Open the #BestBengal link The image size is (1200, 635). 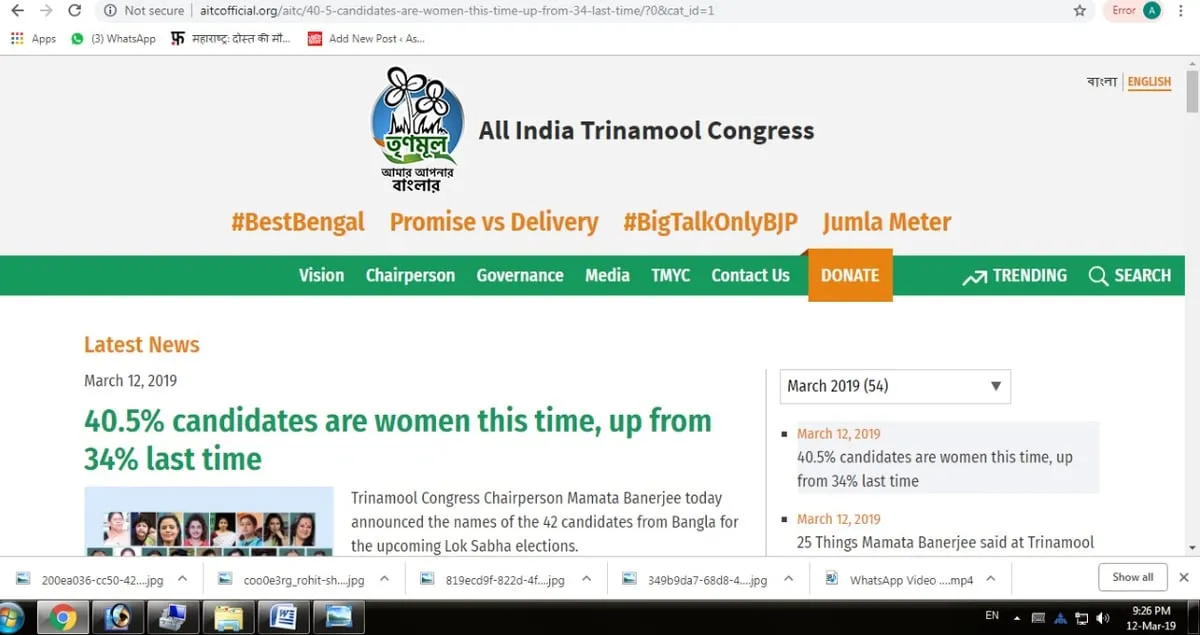click(298, 222)
